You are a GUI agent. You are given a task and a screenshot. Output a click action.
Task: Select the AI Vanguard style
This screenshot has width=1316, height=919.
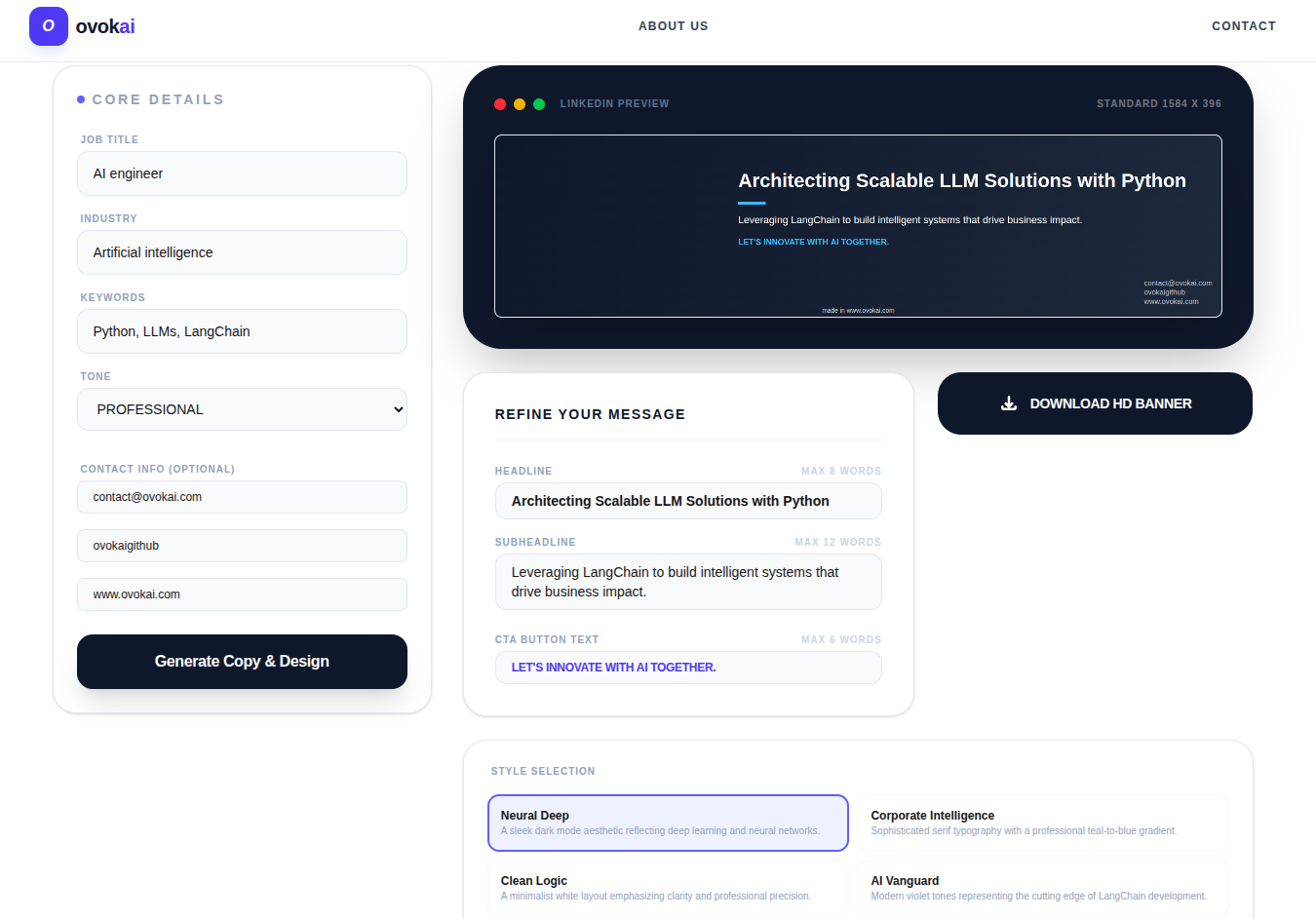[x=1042, y=887]
